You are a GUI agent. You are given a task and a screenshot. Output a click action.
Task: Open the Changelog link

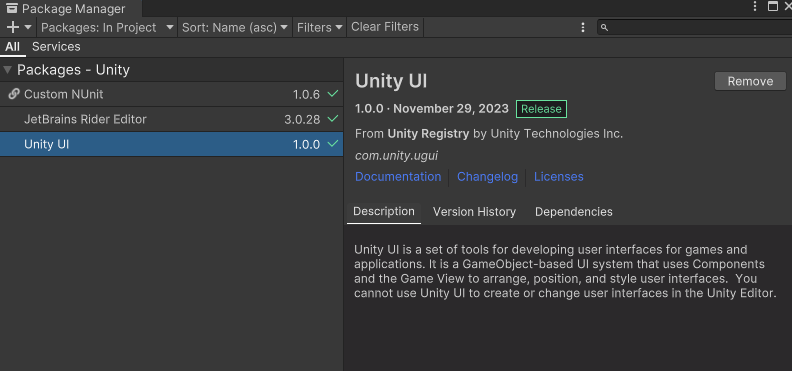pyautogui.click(x=487, y=177)
